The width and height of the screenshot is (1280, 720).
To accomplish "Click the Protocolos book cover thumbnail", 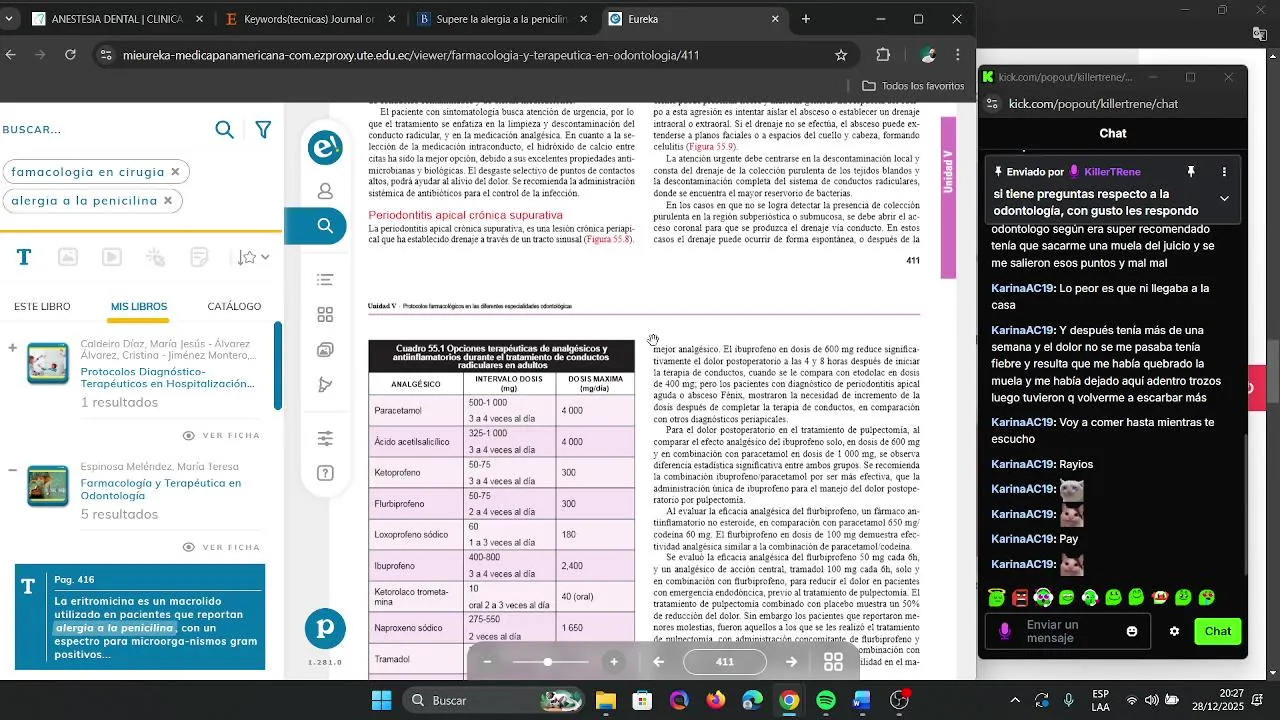I will coord(48,364).
